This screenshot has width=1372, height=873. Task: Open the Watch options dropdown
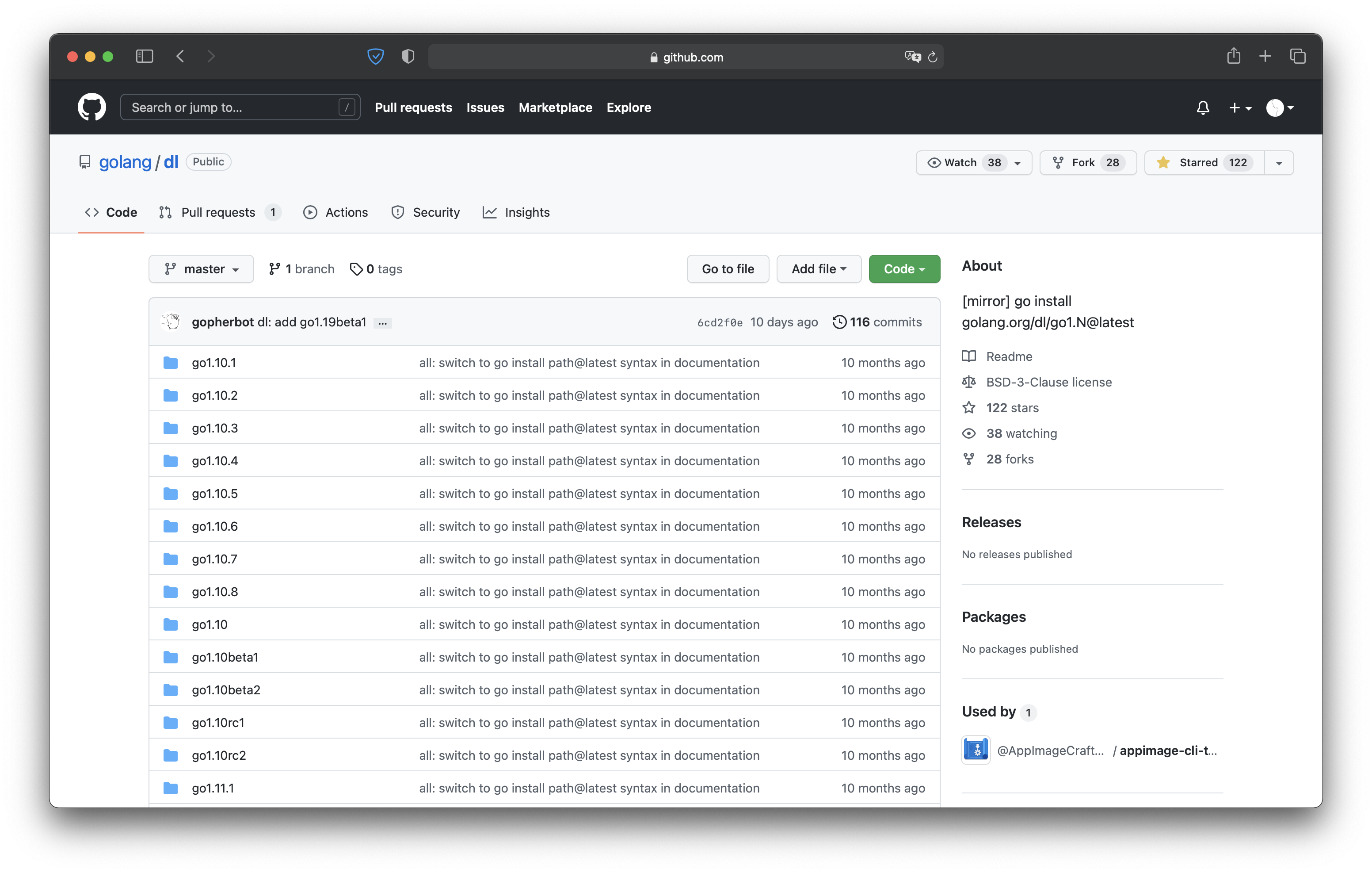click(x=973, y=163)
